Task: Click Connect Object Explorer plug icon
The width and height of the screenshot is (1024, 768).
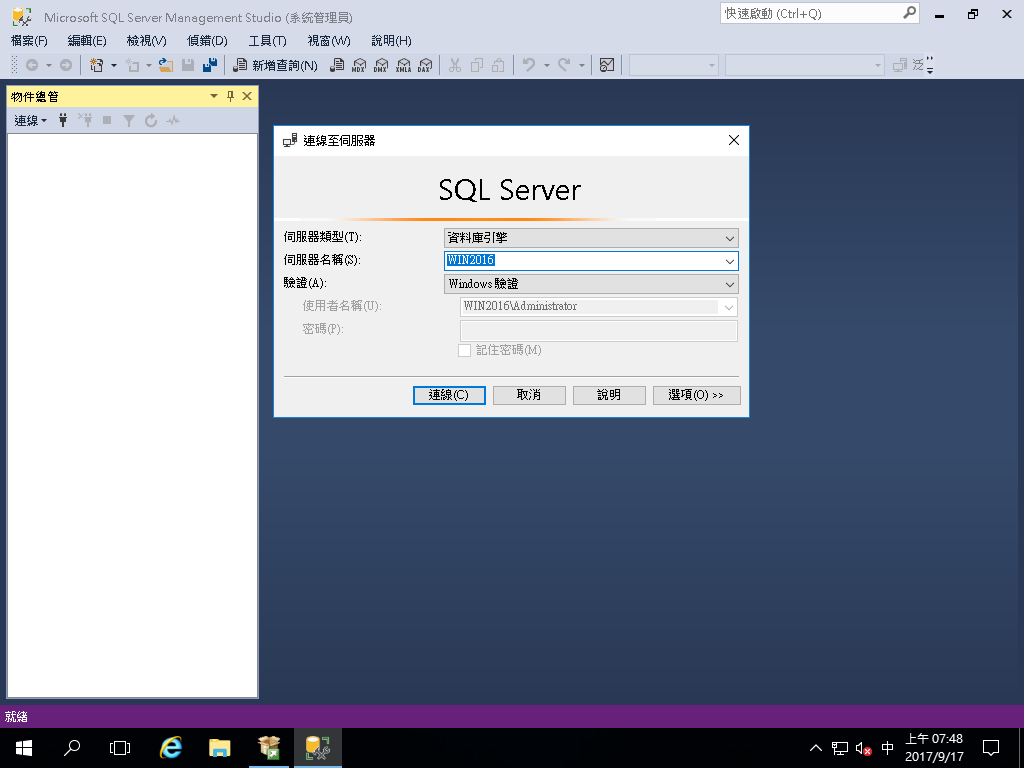Action: (63, 120)
